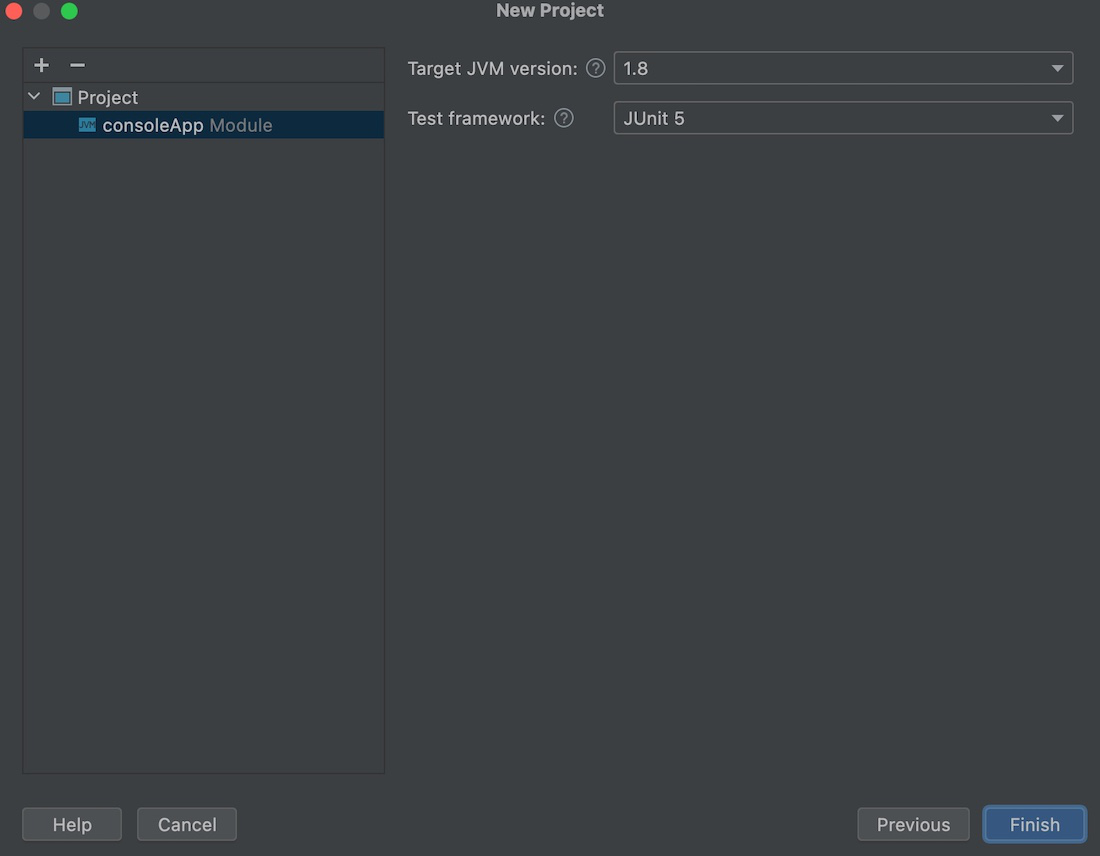Image resolution: width=1100 pixels, height=856 pixels.
Task: Select the Project root item label
Action: [x=107, y=97]
